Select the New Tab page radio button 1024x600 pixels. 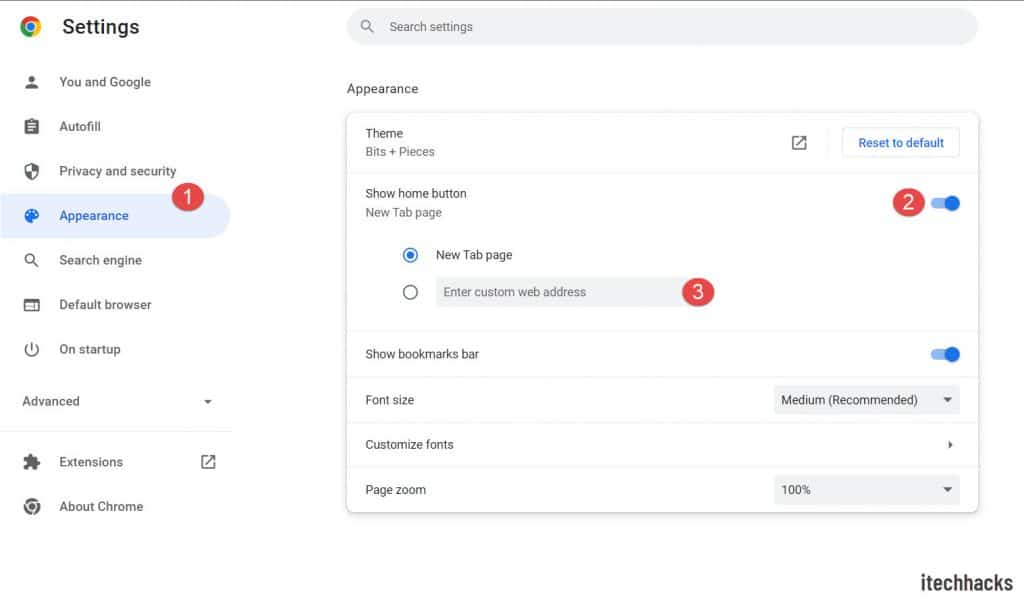[x=410, y=255]
